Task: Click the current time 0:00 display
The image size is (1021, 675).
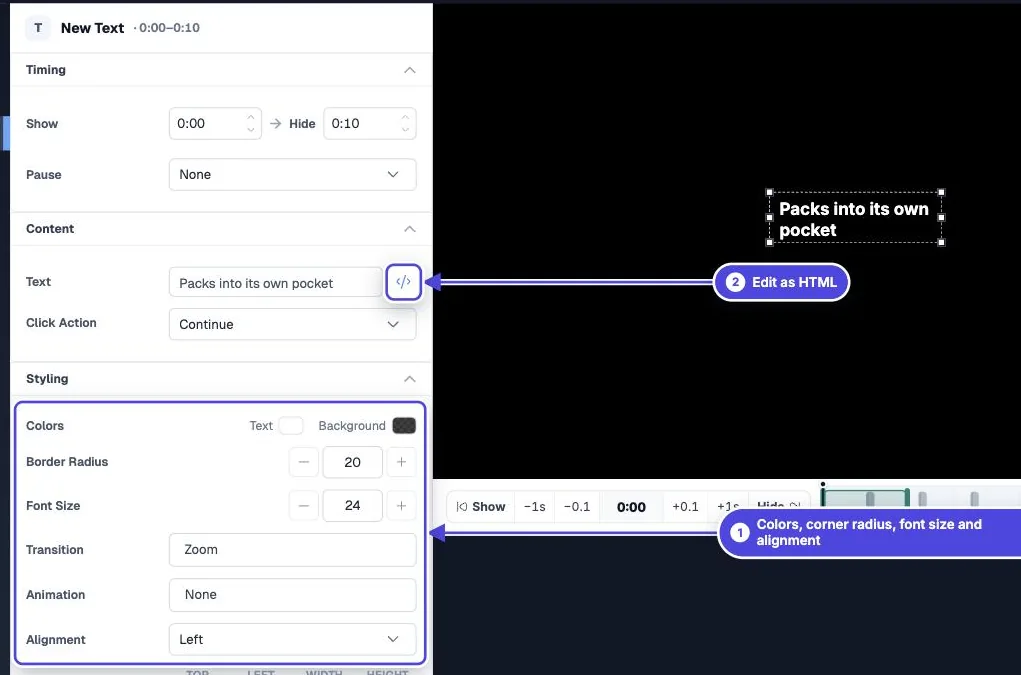Action: click(631, 507)
